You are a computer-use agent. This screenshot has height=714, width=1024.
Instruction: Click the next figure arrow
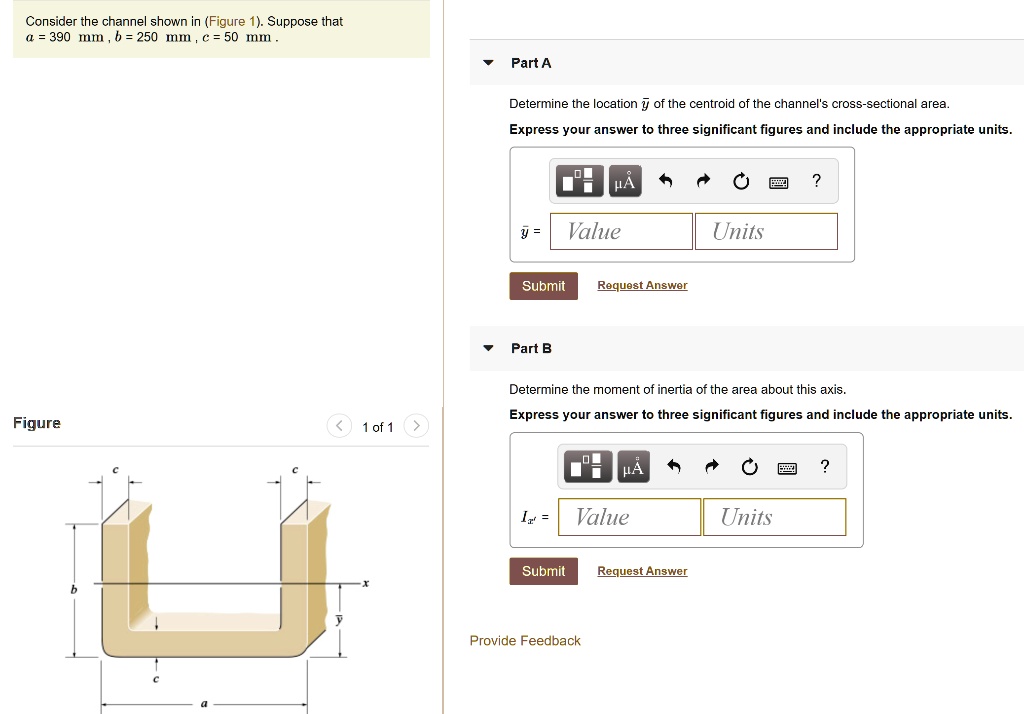pyautogui.click(x=416, y=425)
